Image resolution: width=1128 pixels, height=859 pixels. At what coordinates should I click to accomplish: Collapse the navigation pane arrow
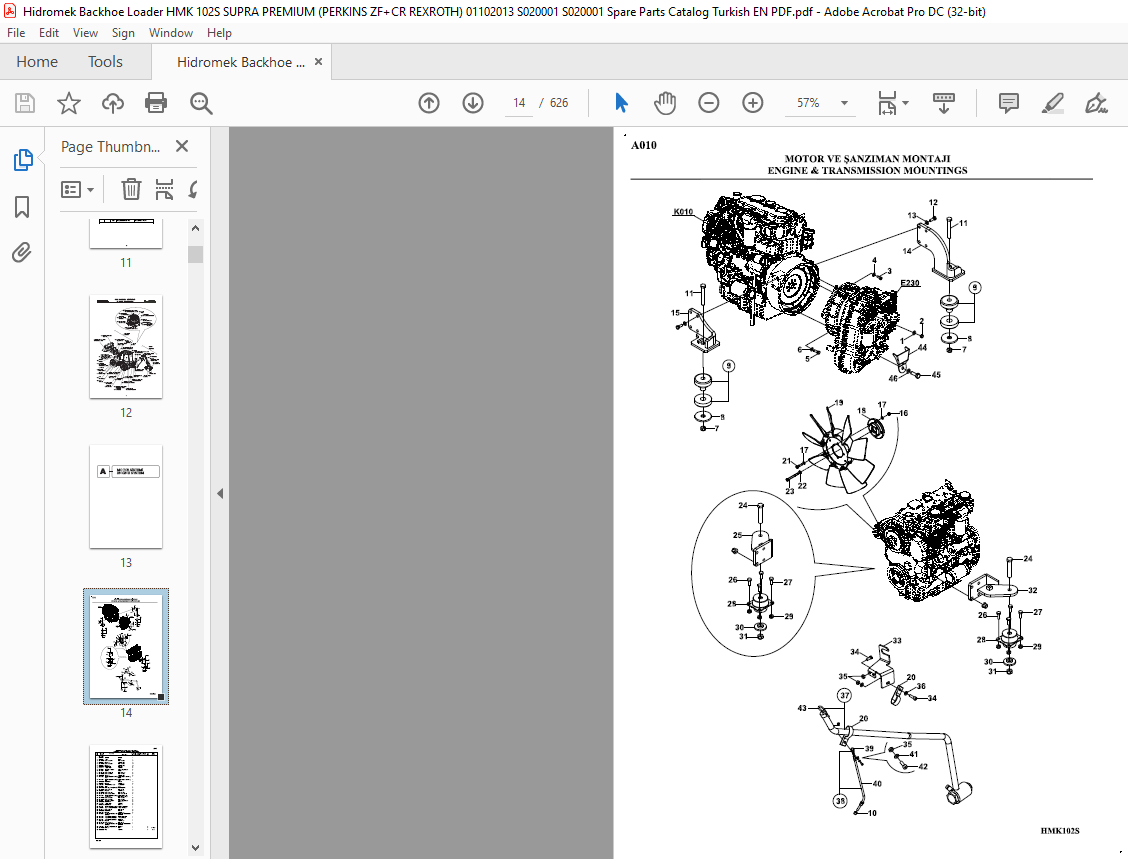220,494
